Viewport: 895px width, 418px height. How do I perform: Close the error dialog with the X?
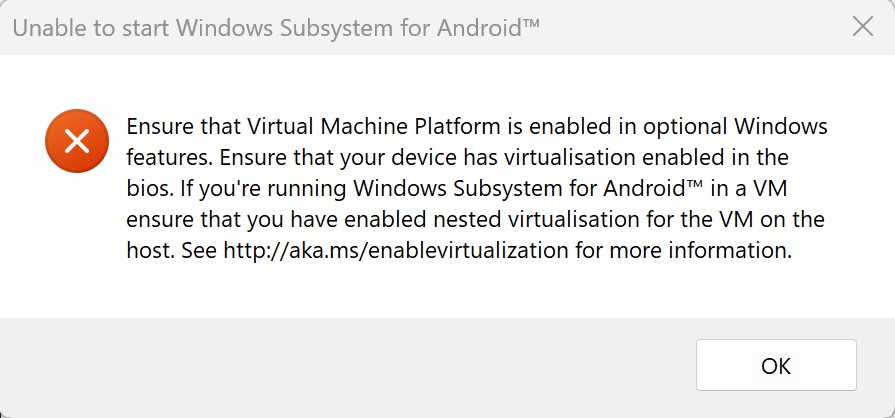[862, 27]
